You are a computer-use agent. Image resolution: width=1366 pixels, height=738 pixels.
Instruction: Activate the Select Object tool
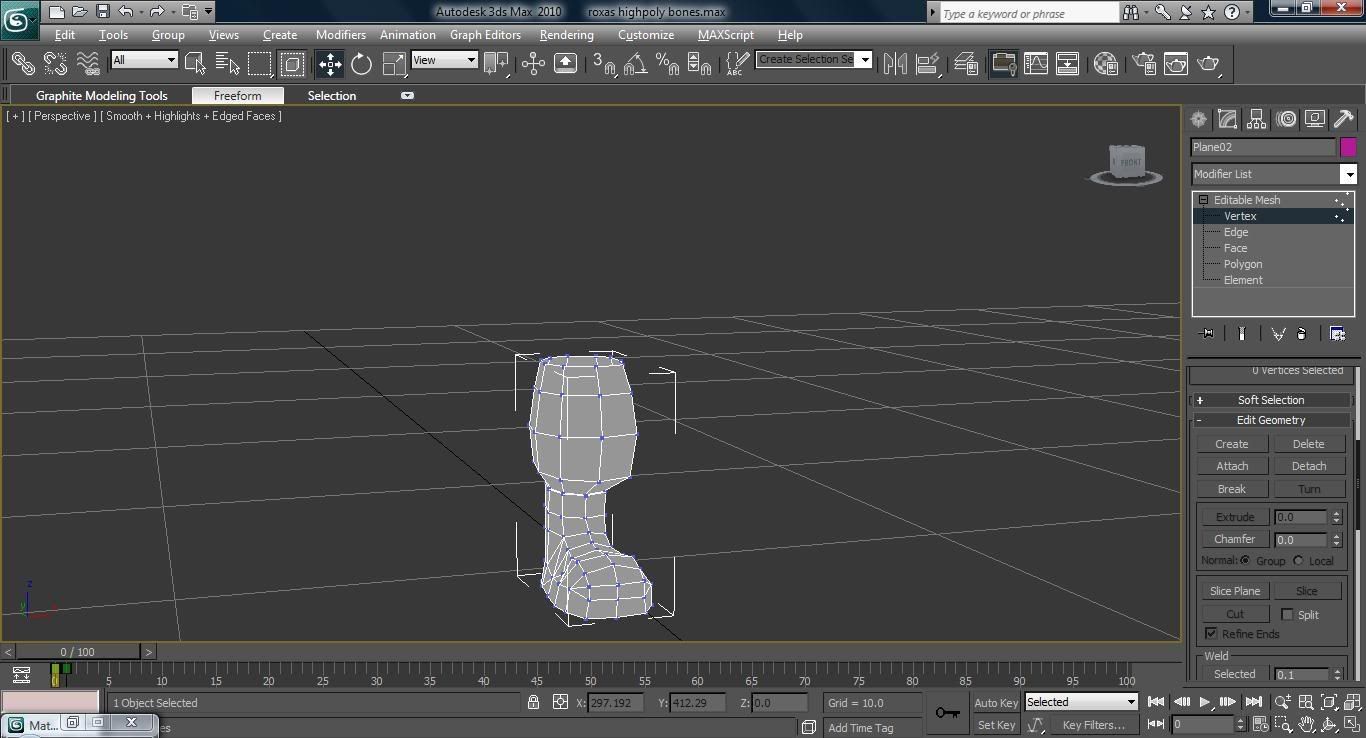coord(196,64)
